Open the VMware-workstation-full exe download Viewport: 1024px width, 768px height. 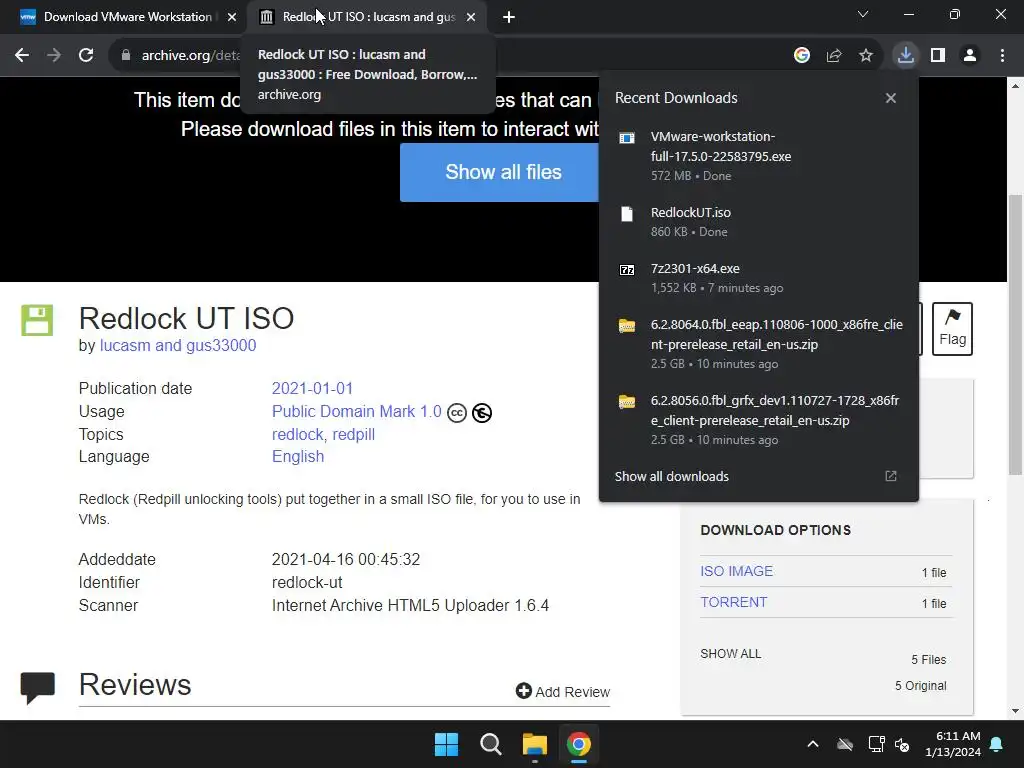click(759, 155)
